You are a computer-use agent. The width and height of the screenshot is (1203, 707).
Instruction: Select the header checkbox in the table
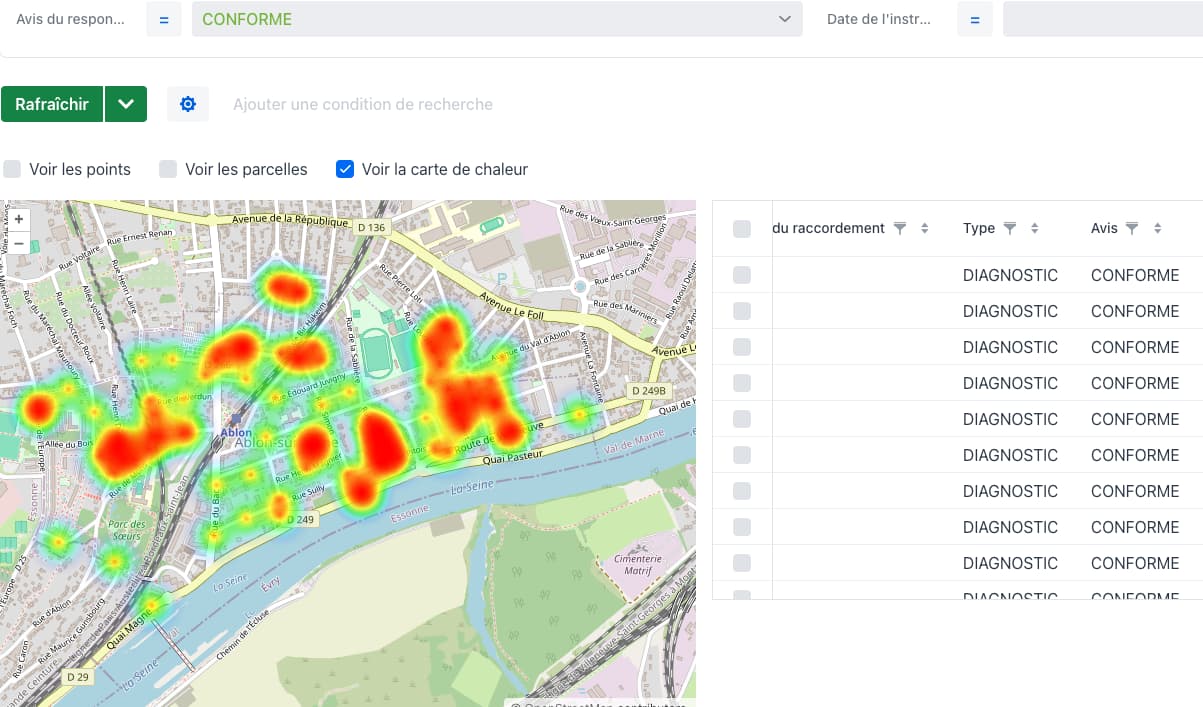(x=741, y=228)
